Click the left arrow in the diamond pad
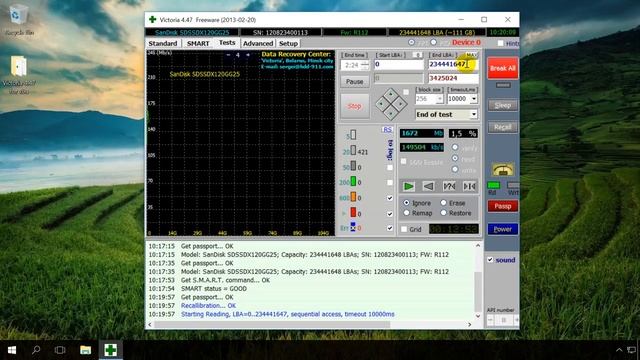The height and width of the screenshot is (360, 640). pyautogui.click(x=381, y=104)
